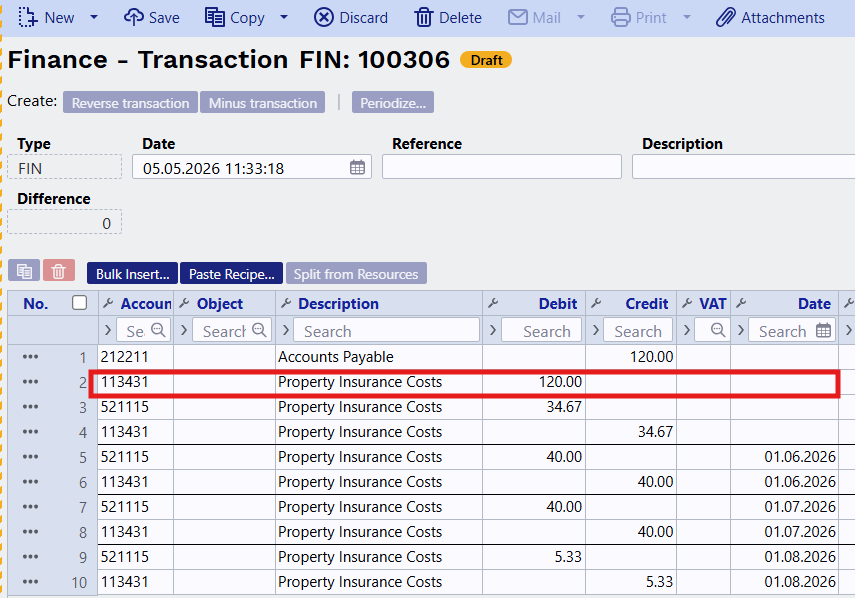Open the row menu dots for row 5
Image resolution: width=855 pixels, height=598 pixels.
31,457
